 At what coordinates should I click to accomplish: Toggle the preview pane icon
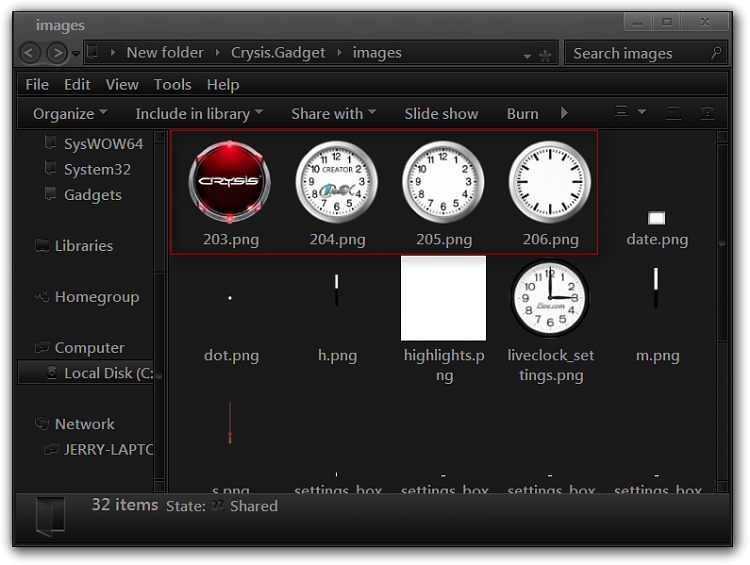673,113
